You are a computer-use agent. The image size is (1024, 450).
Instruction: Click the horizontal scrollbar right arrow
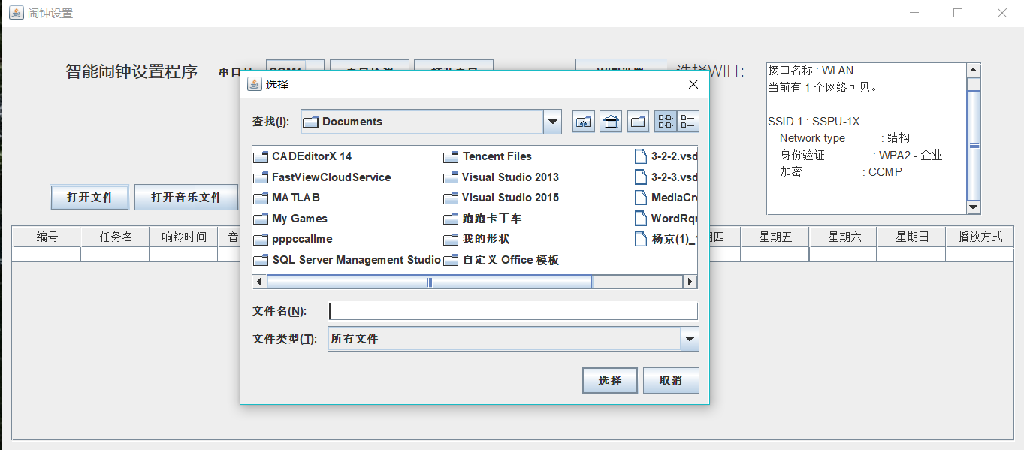[690, 281]
